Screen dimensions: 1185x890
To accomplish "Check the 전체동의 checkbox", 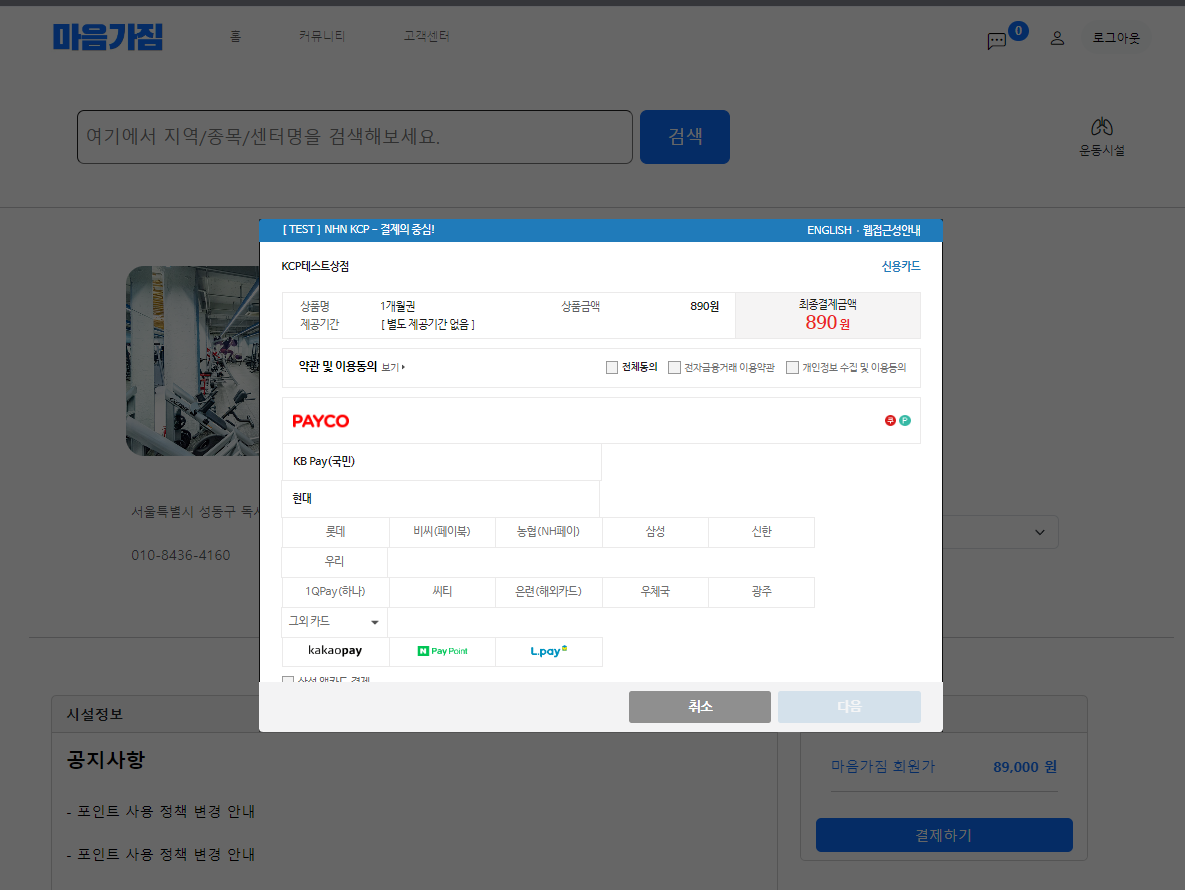I will 611,367.
